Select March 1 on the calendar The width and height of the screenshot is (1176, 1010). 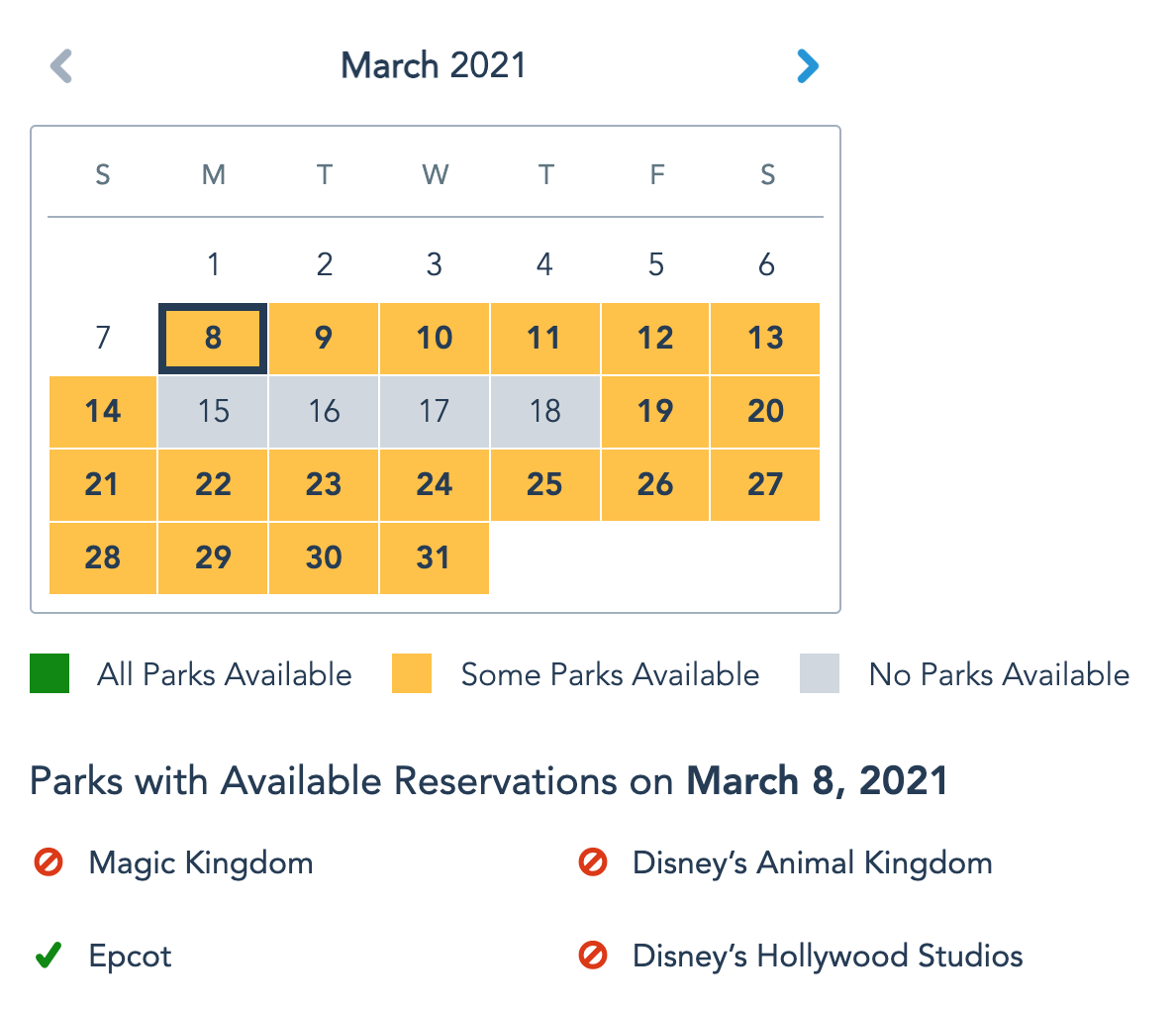(x=213, y=264)
